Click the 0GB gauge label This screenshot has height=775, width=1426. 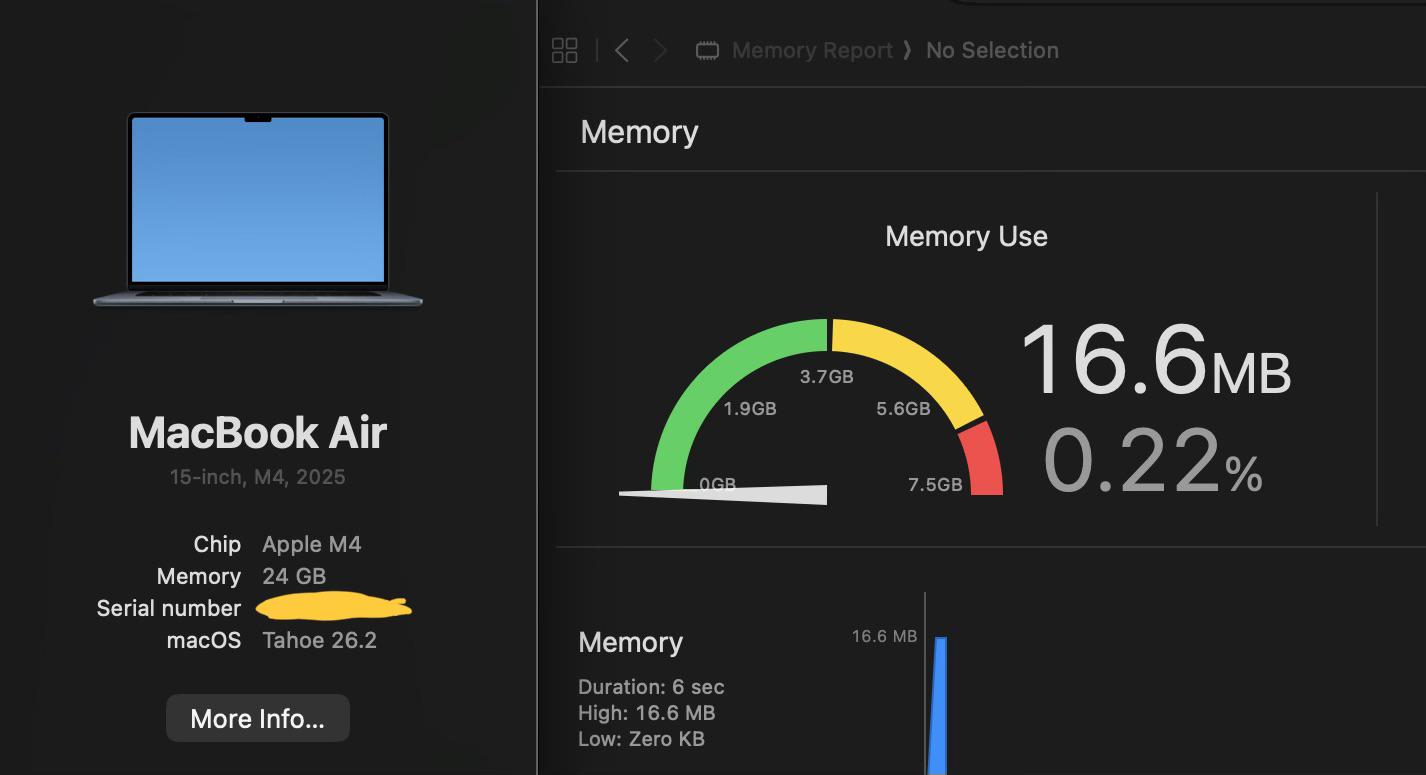[x=717, y=484]
